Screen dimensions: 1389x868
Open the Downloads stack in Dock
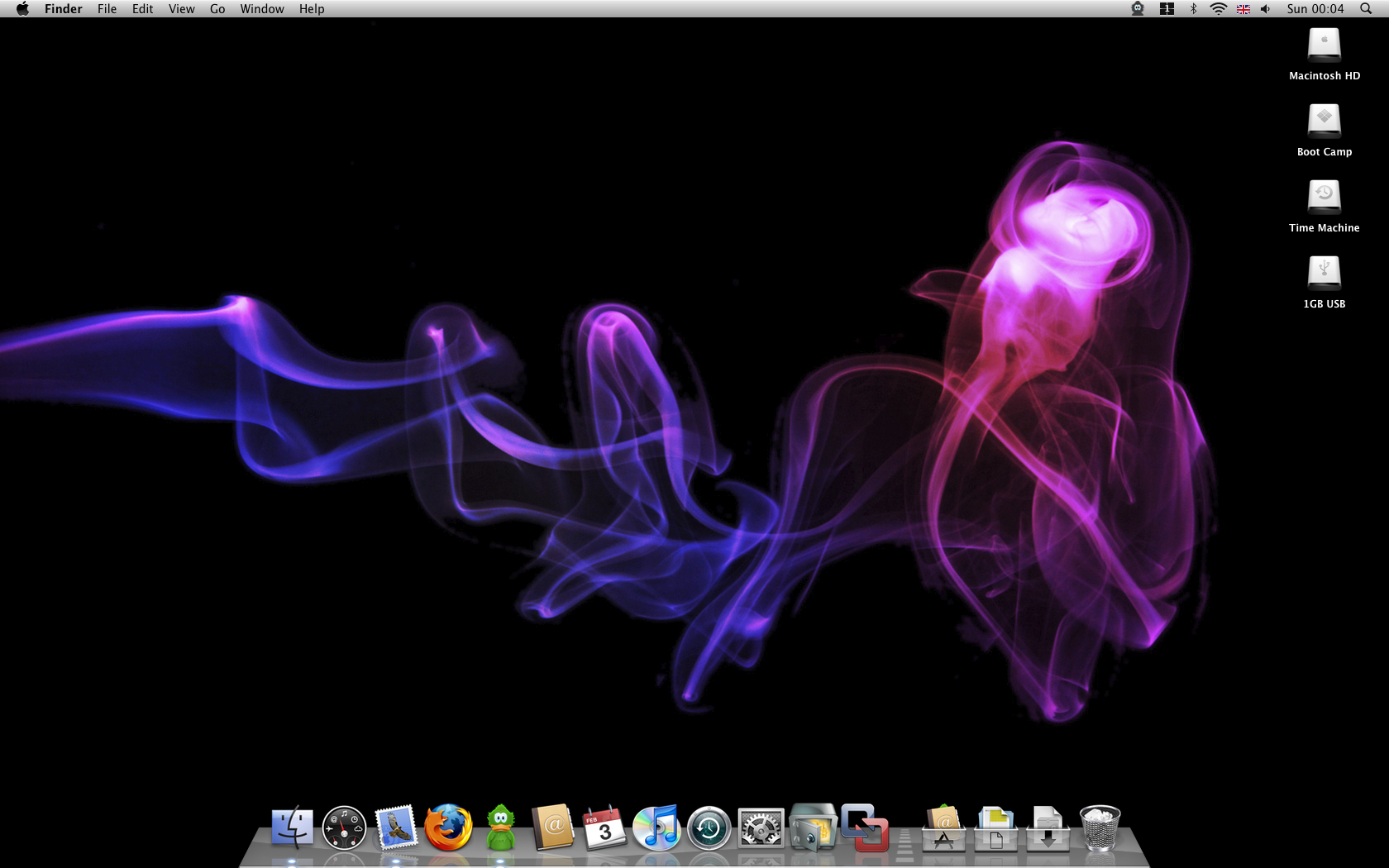(1048, 828)
